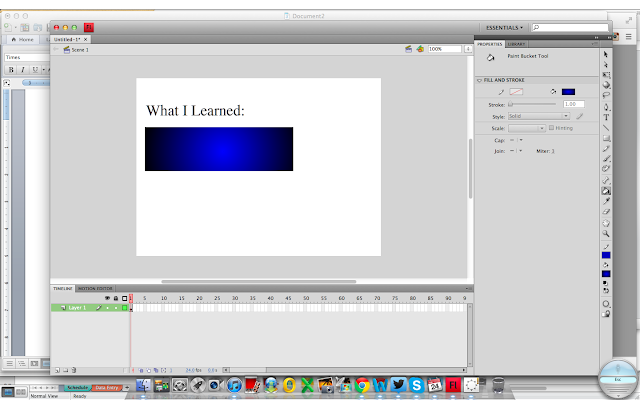
Task: Select the Free Transform tool
Action: [606, 75]
